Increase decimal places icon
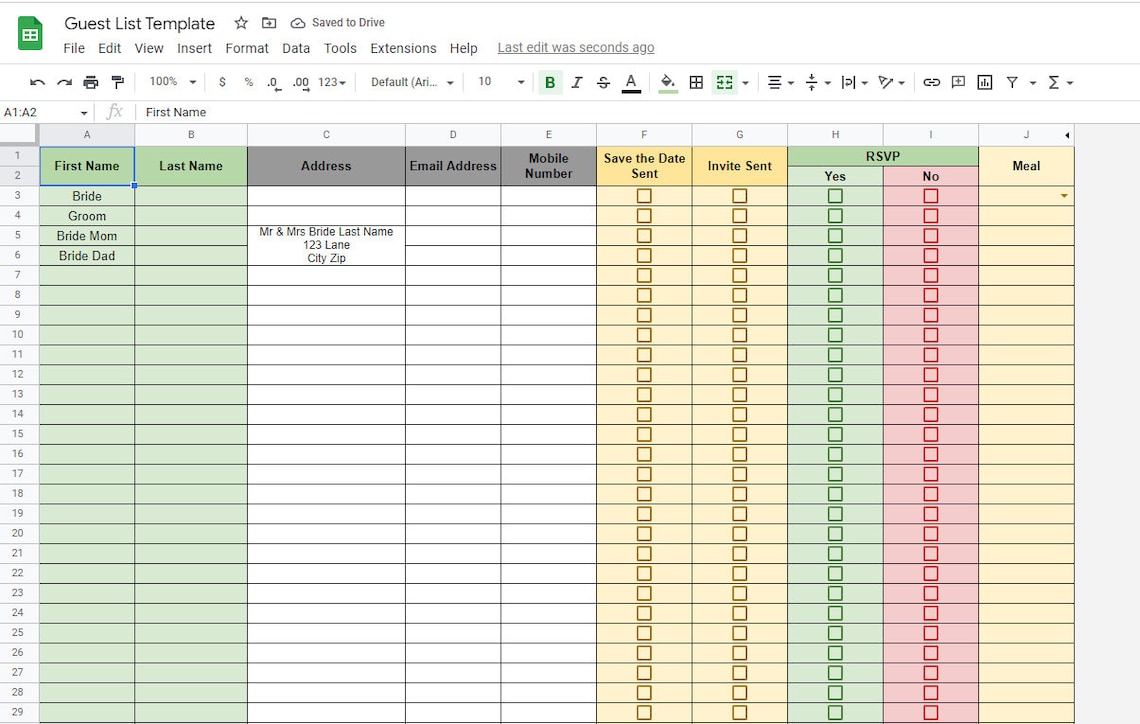 (x=300, y=83)
